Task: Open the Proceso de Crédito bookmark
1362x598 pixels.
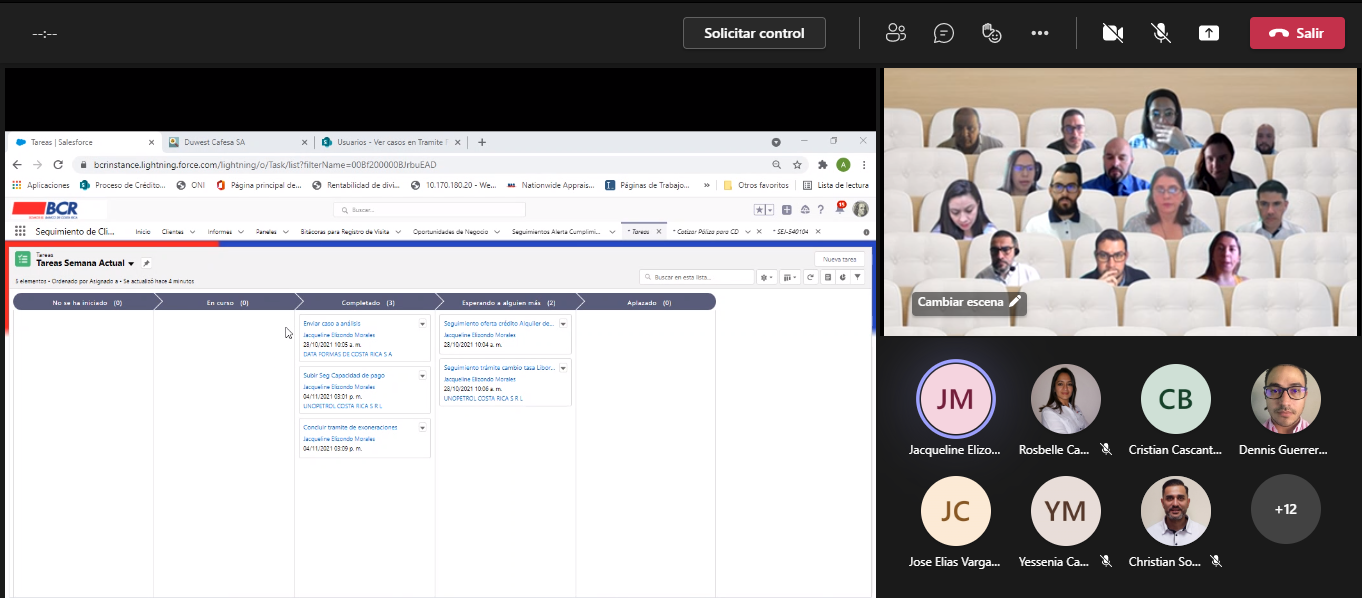Action: pyautogui.click(x=121, y=185)
